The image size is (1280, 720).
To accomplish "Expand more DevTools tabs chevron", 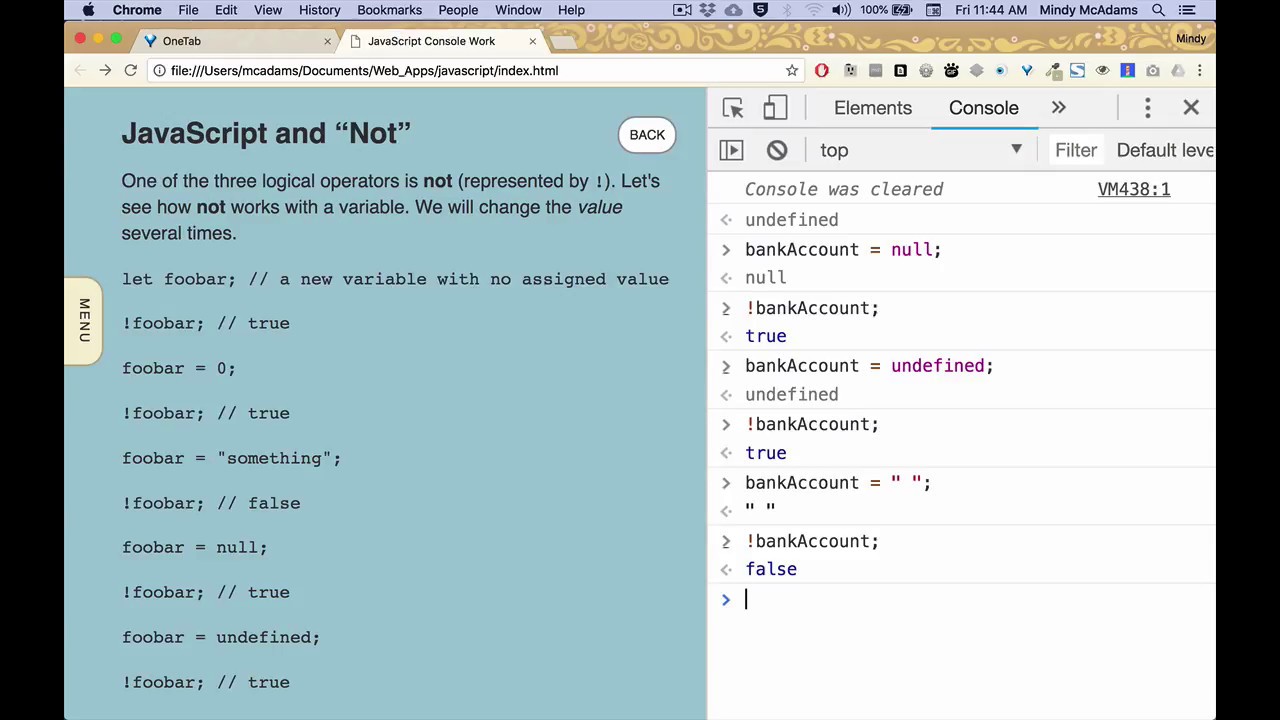I will coord(1058,108).
